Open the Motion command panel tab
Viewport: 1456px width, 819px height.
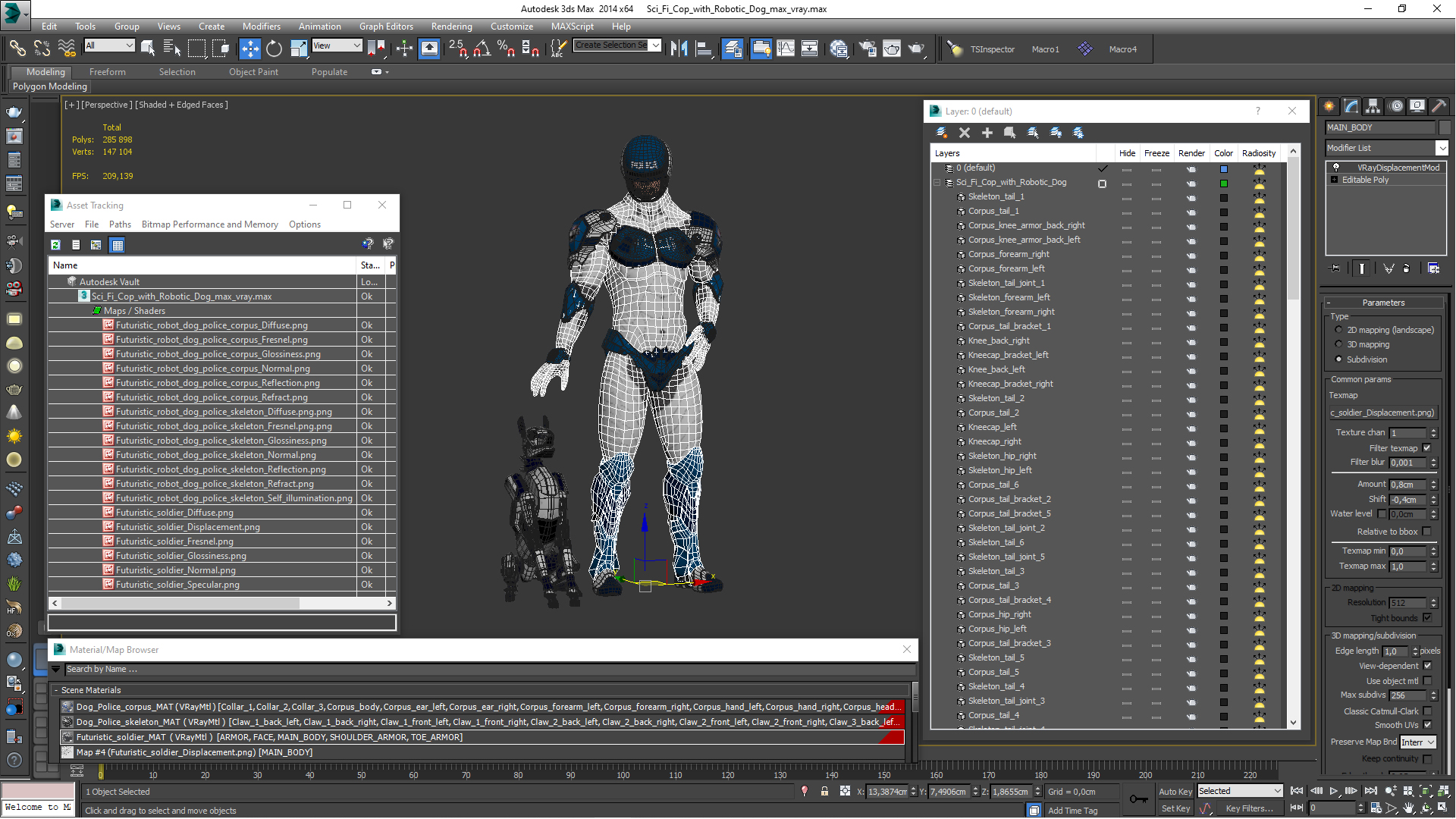[x=1396, y=106]
